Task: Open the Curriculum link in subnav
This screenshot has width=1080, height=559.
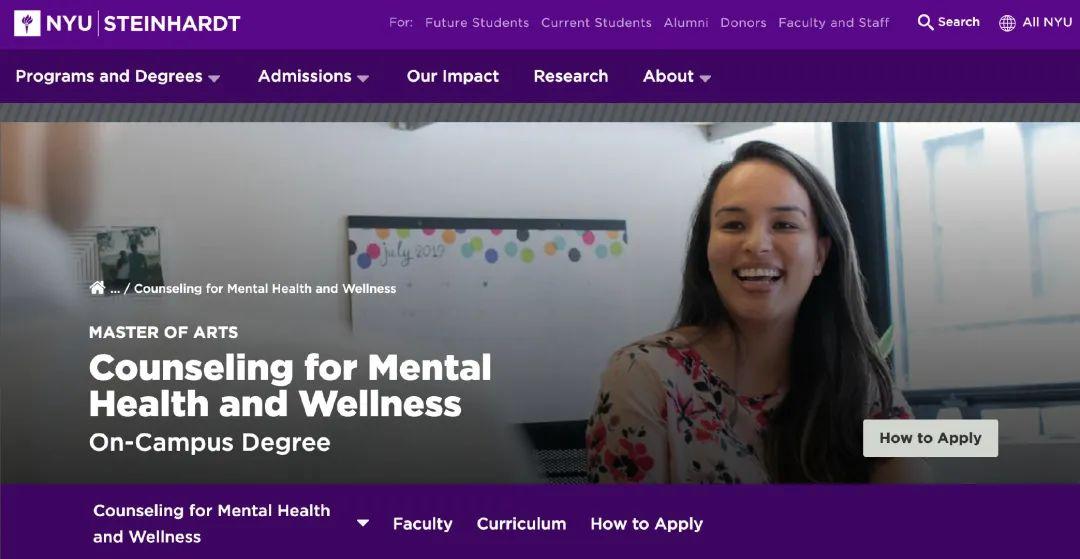Action: tap(521, 524)
